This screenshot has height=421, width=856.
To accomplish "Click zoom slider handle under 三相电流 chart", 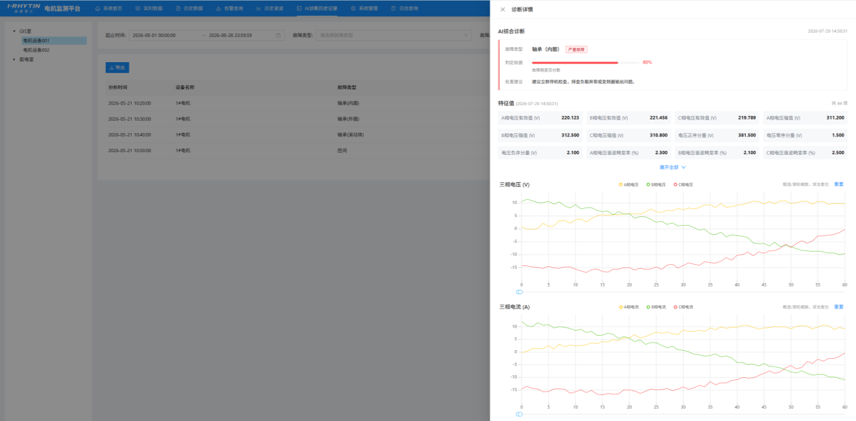I will click(x=519, y=414).
